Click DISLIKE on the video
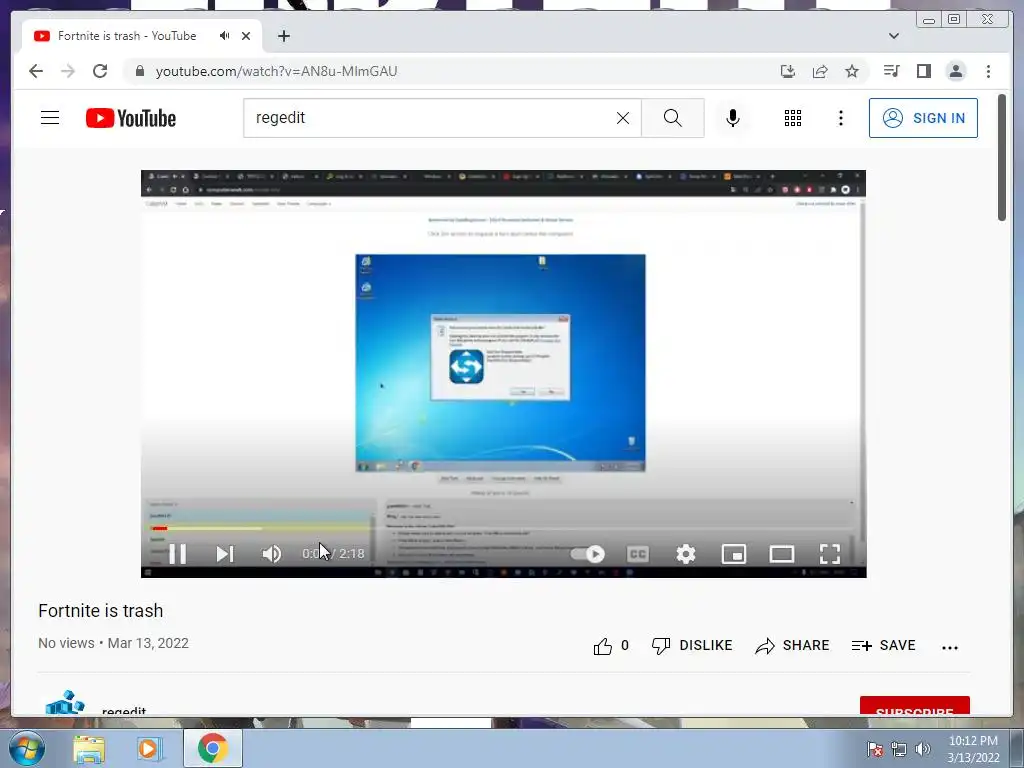The image size is (1024, 768). coord(692,645)
